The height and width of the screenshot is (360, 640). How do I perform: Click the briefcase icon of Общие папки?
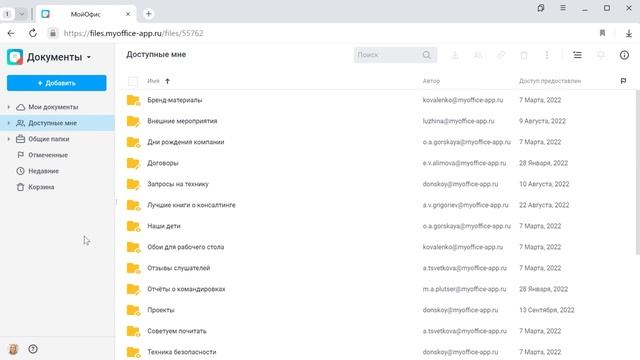20,139
